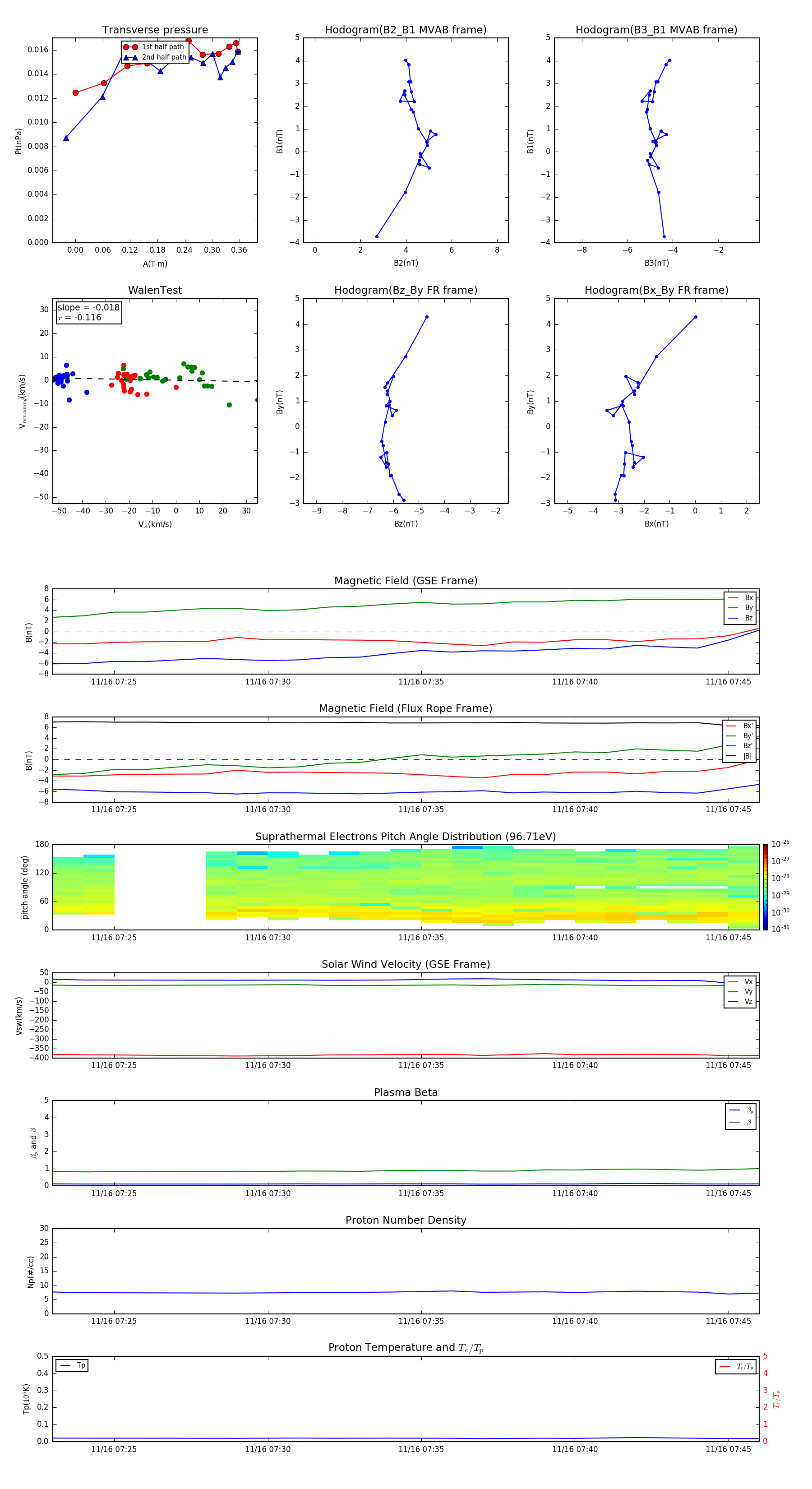Click the 'Plasma Beta' plot title
The width and height of the screenshot is (812, 1489).
point(406,1092)
